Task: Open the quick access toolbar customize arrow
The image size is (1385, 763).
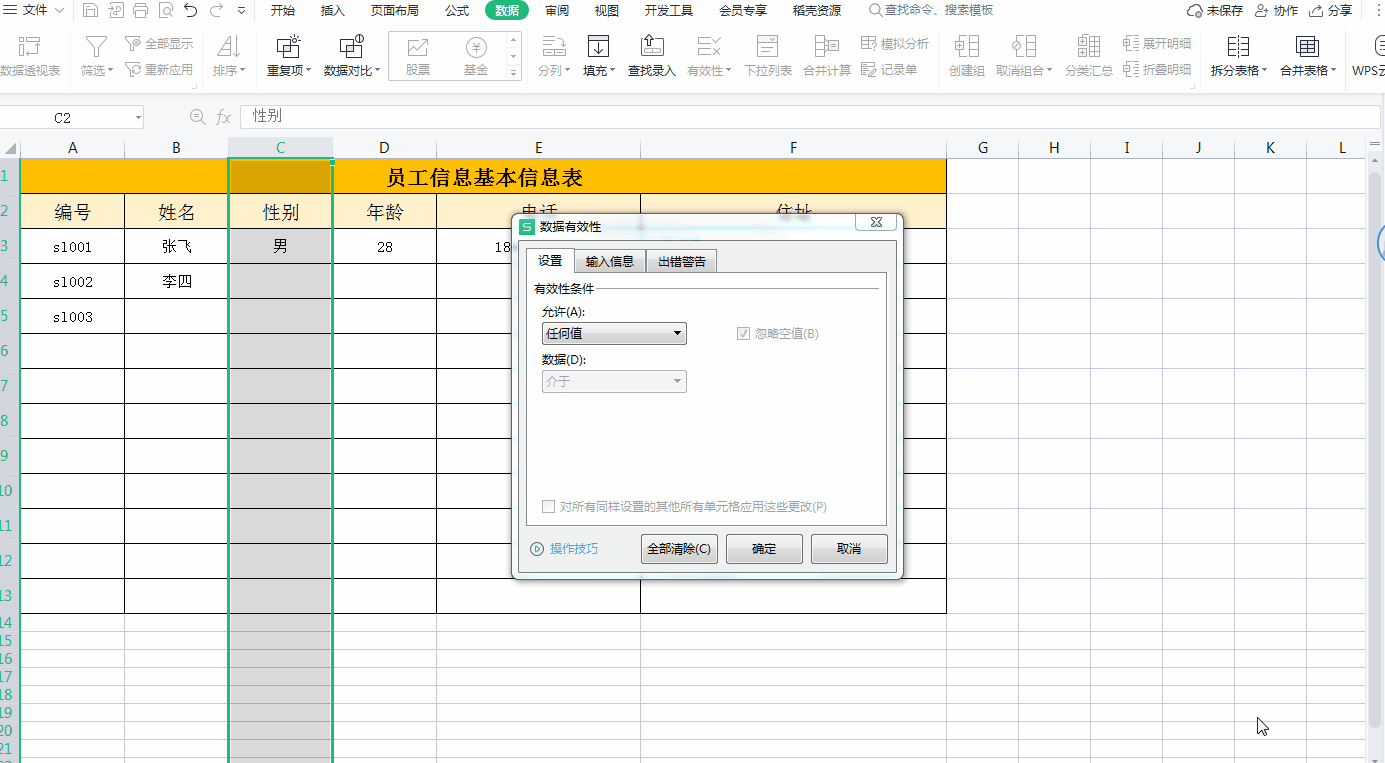Action: pos(242,11)
